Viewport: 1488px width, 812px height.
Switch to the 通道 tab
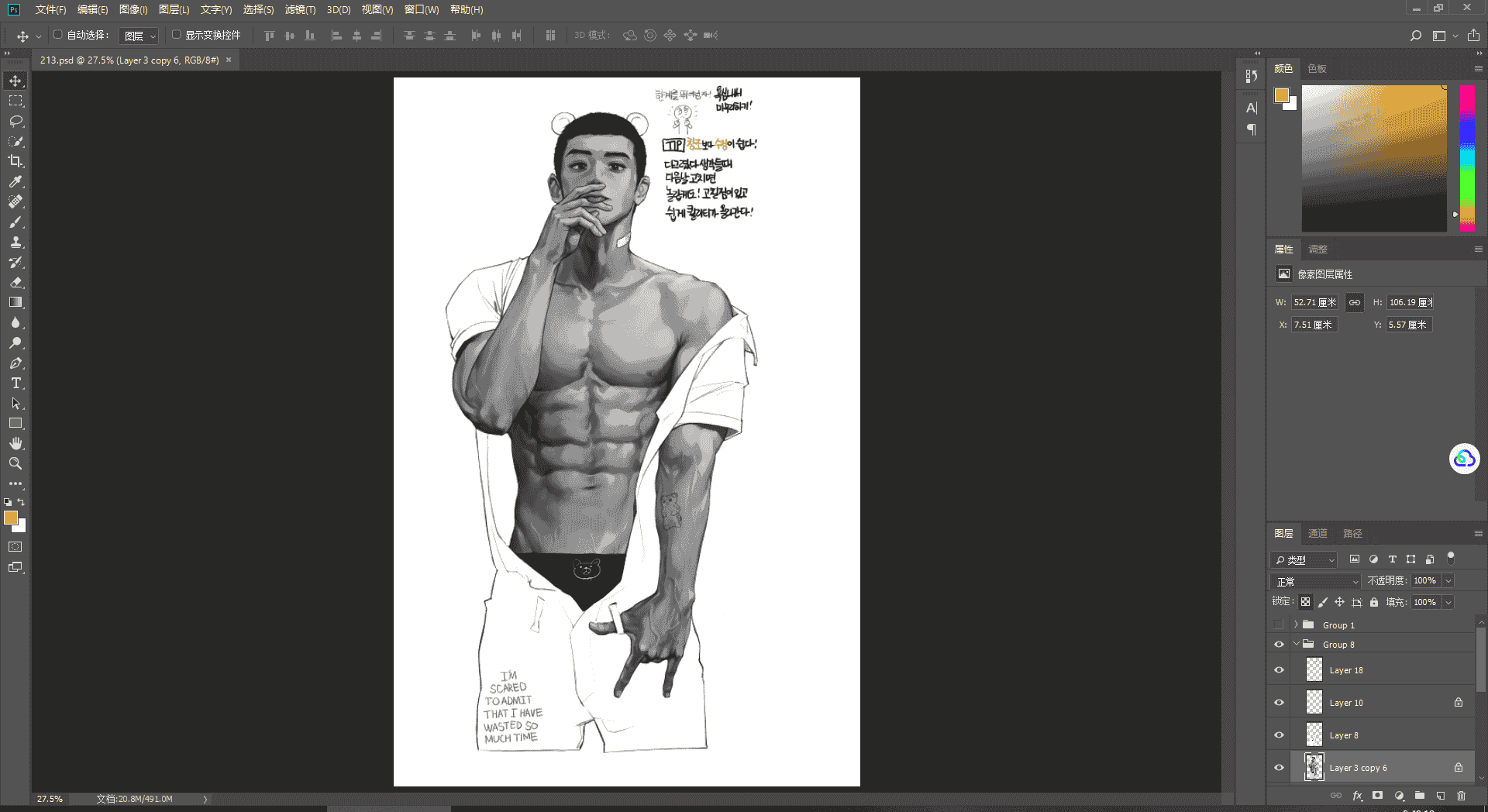tap(1317, 534)
